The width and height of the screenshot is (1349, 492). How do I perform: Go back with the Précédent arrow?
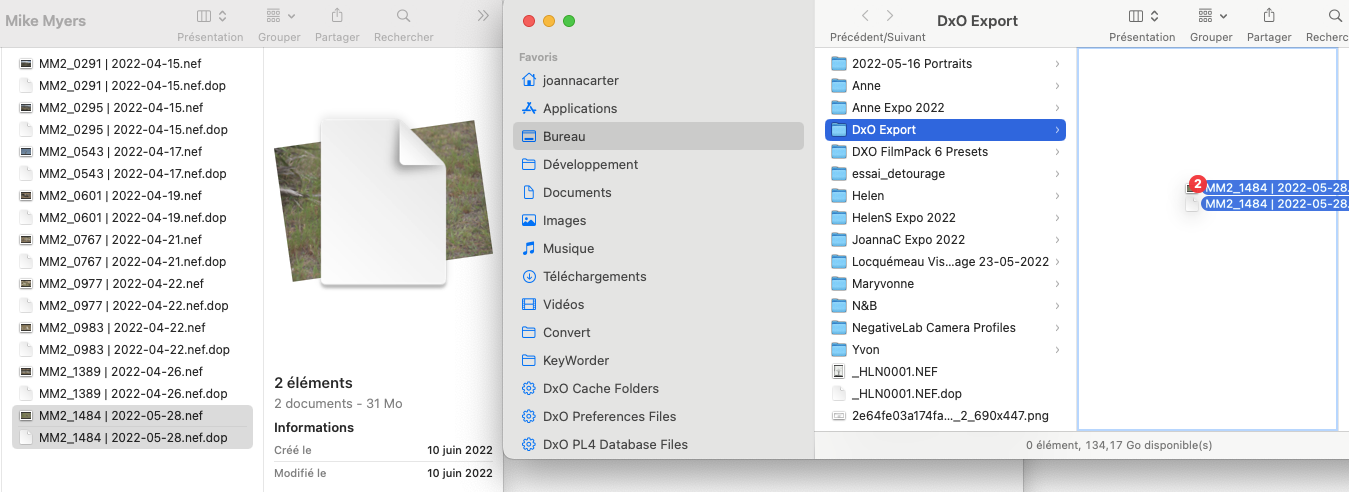865,16
